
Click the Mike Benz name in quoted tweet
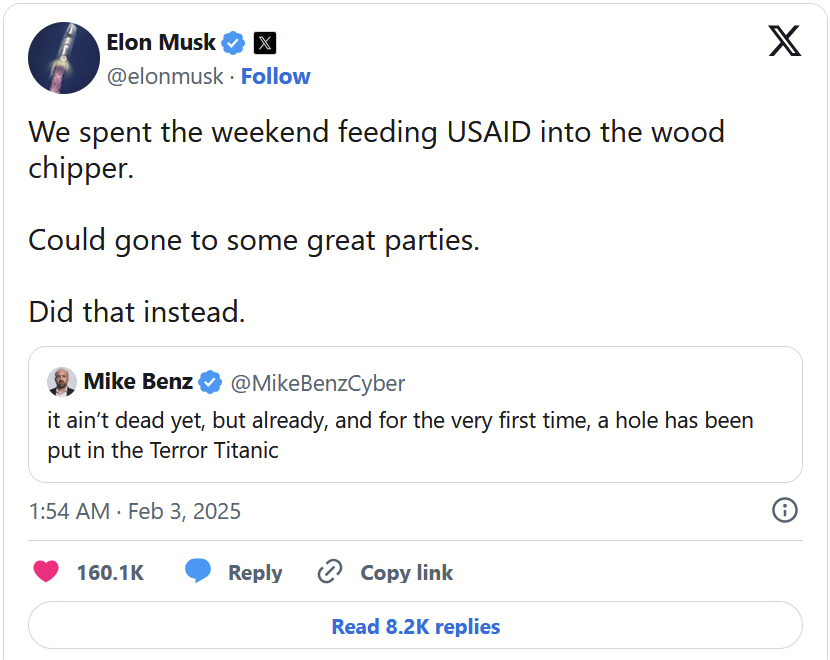click(x=138, y=382)
